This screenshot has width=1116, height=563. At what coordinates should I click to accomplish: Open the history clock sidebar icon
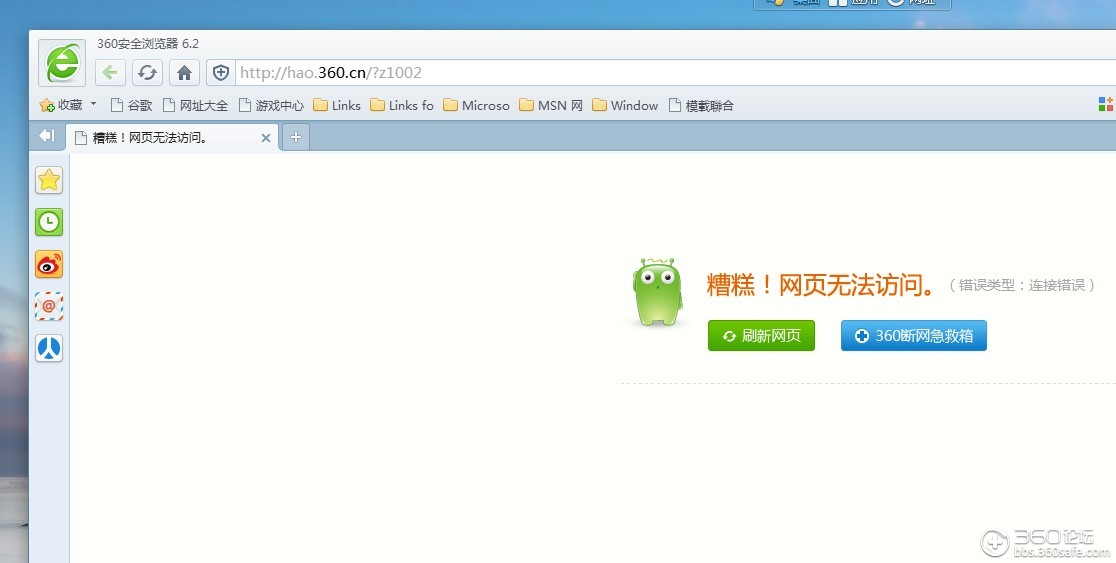click(x=49, y=222)
